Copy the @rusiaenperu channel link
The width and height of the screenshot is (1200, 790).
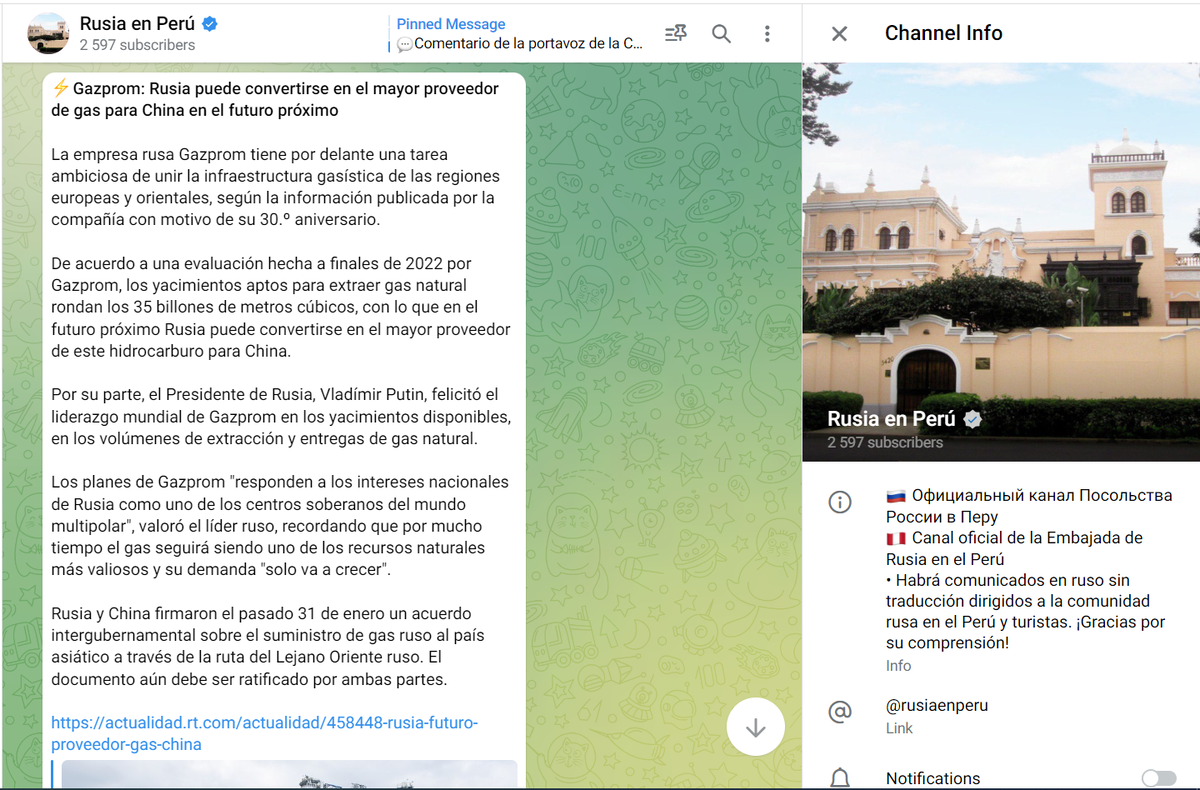[x=937, y=705]
